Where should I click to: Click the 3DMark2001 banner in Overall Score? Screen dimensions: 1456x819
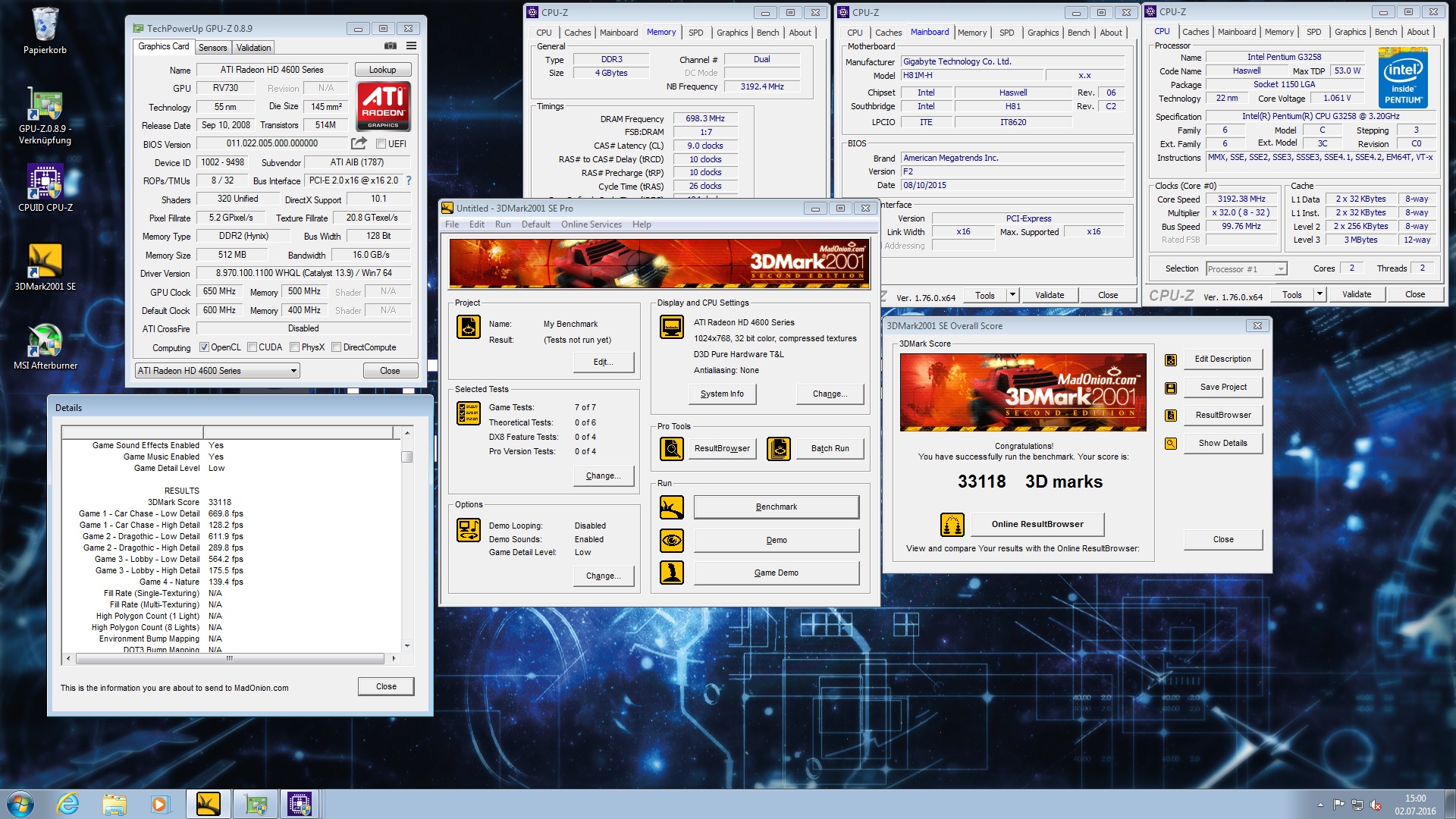coord(1023,392)
